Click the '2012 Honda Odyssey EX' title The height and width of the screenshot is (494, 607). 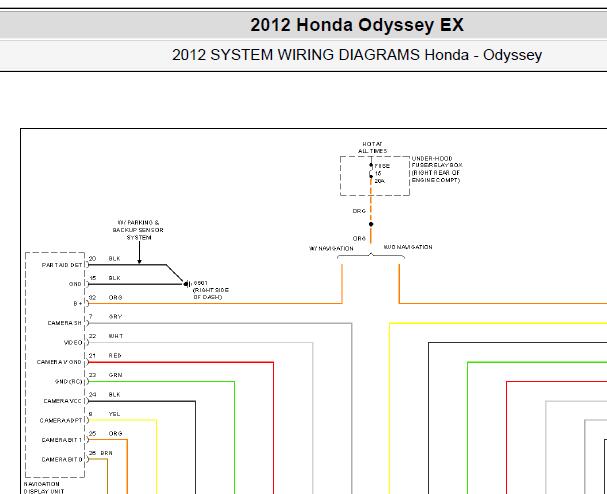coord(357,25)
